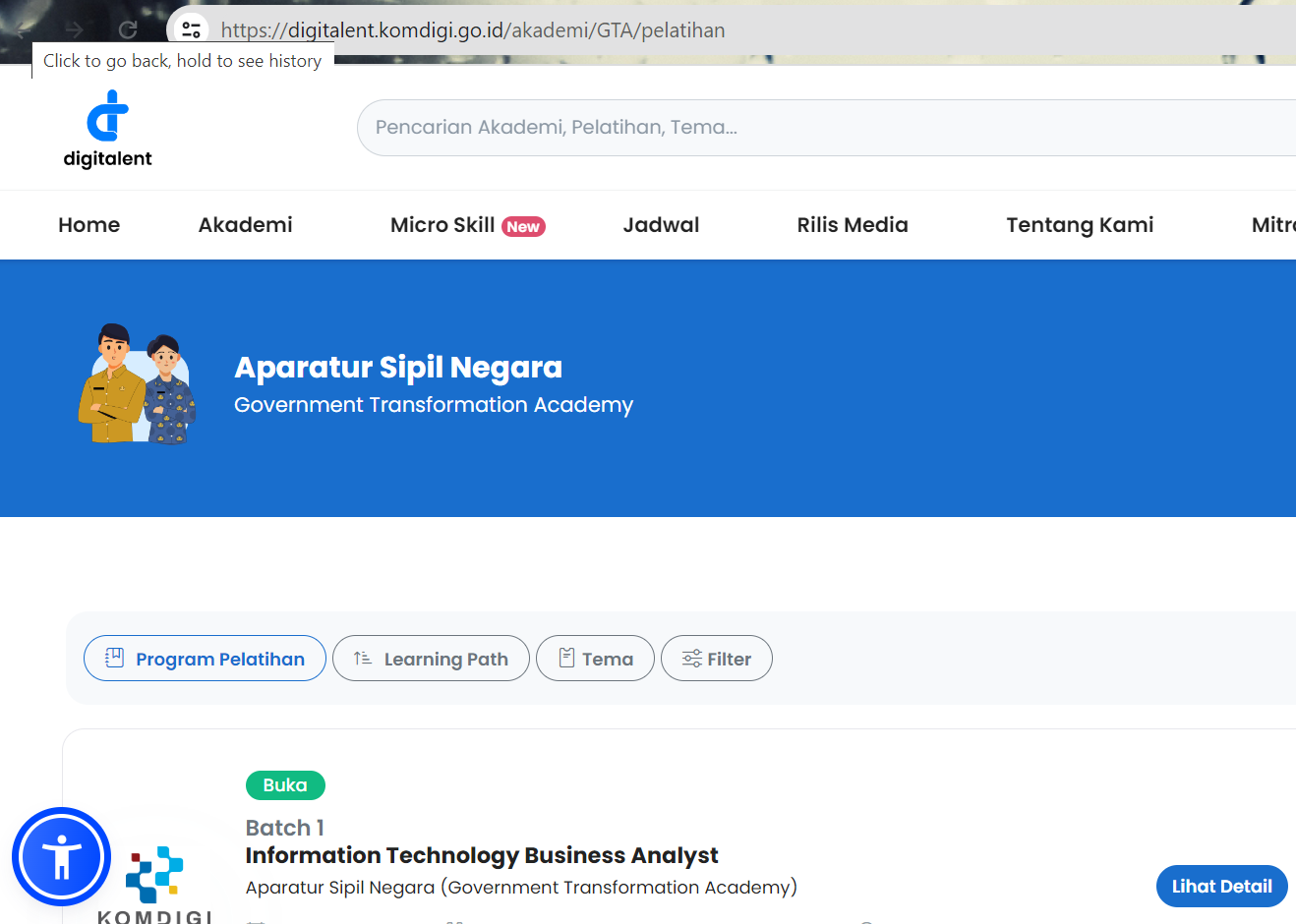Open the Akademi menu
Viewport: 1296px width, 924px height.
(x=245, y=225)
